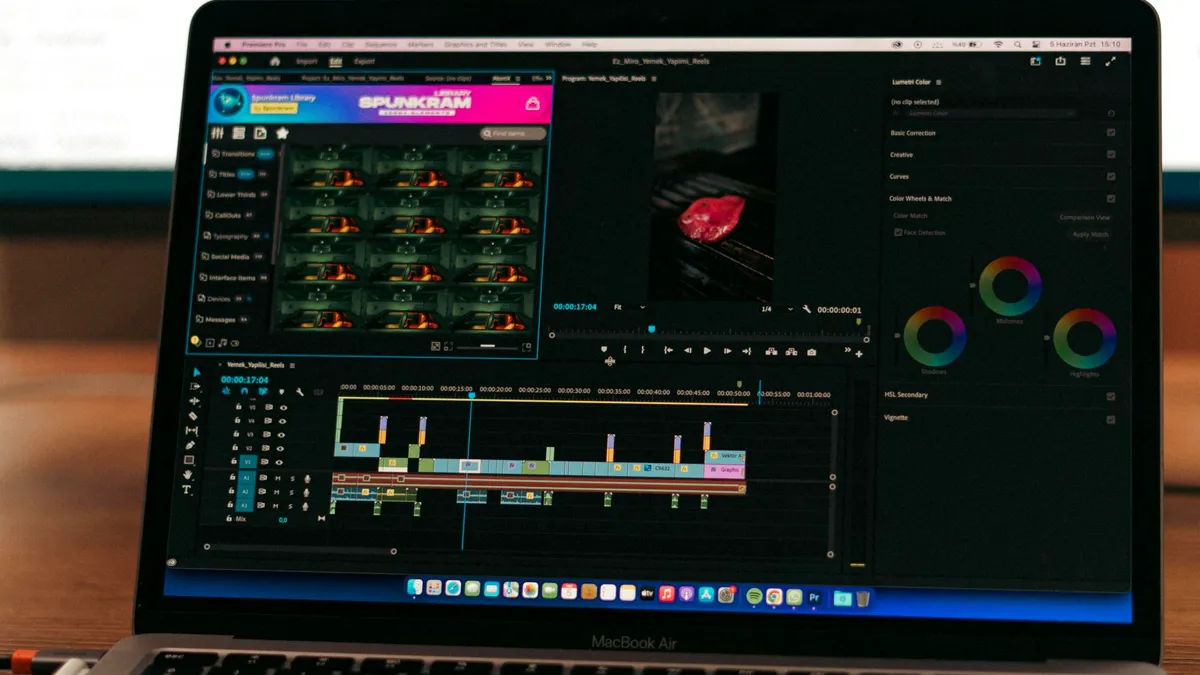Click the Midtones color wheel
This screenshot has height=675, width=1200.
(1010, 287)
